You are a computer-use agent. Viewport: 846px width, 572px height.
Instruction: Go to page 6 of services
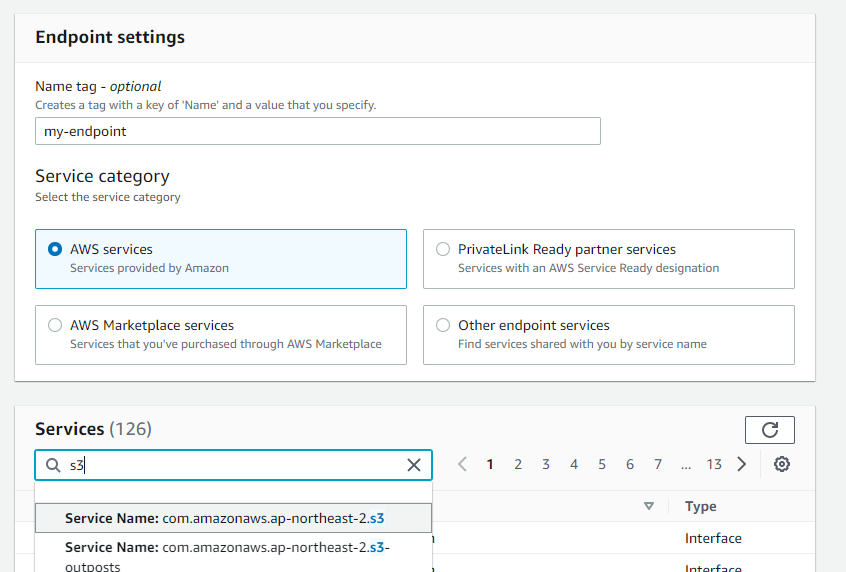click(x=630, y=465)
